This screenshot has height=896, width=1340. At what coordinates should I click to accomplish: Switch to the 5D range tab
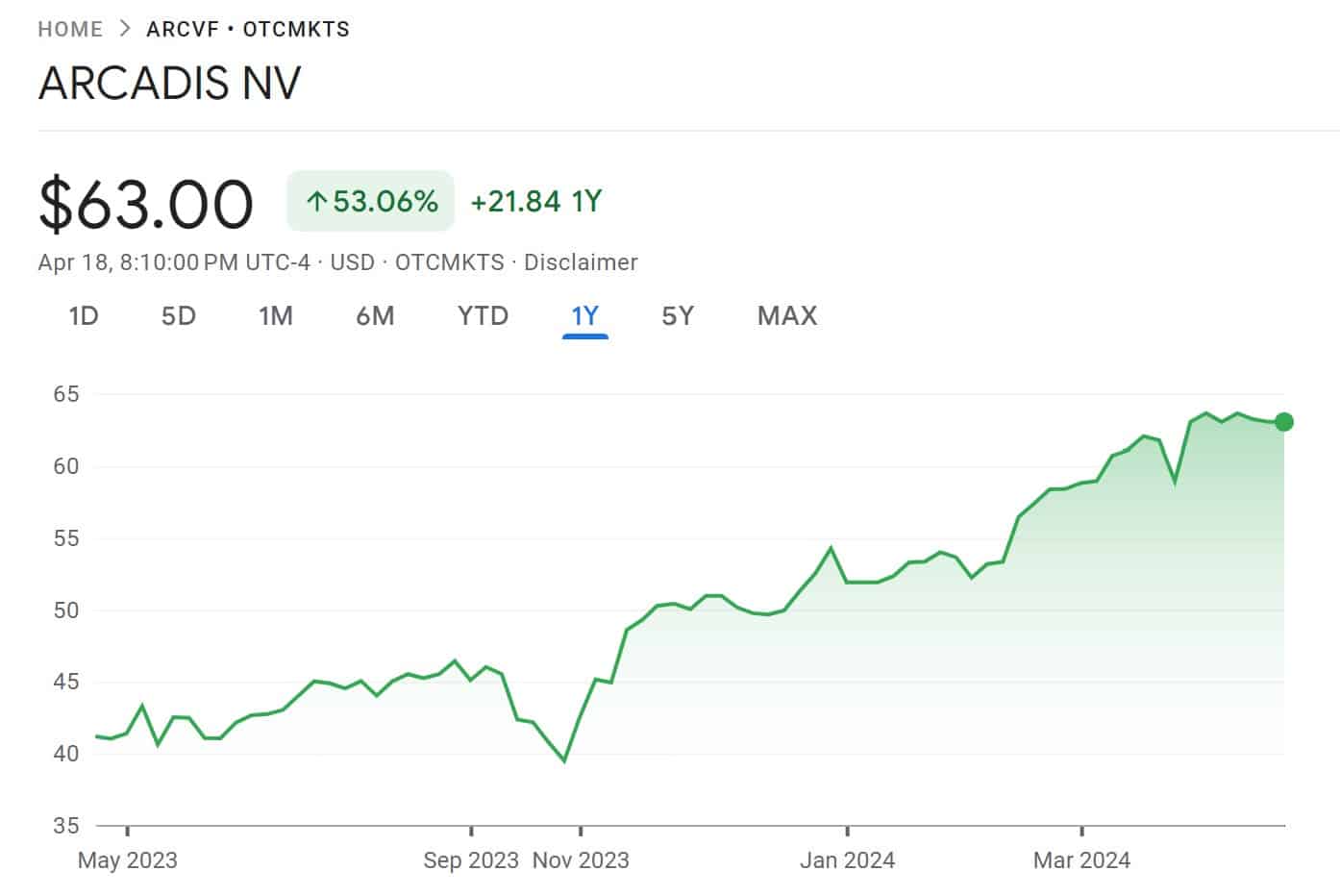pyautogui.click(x=178, y=315)
